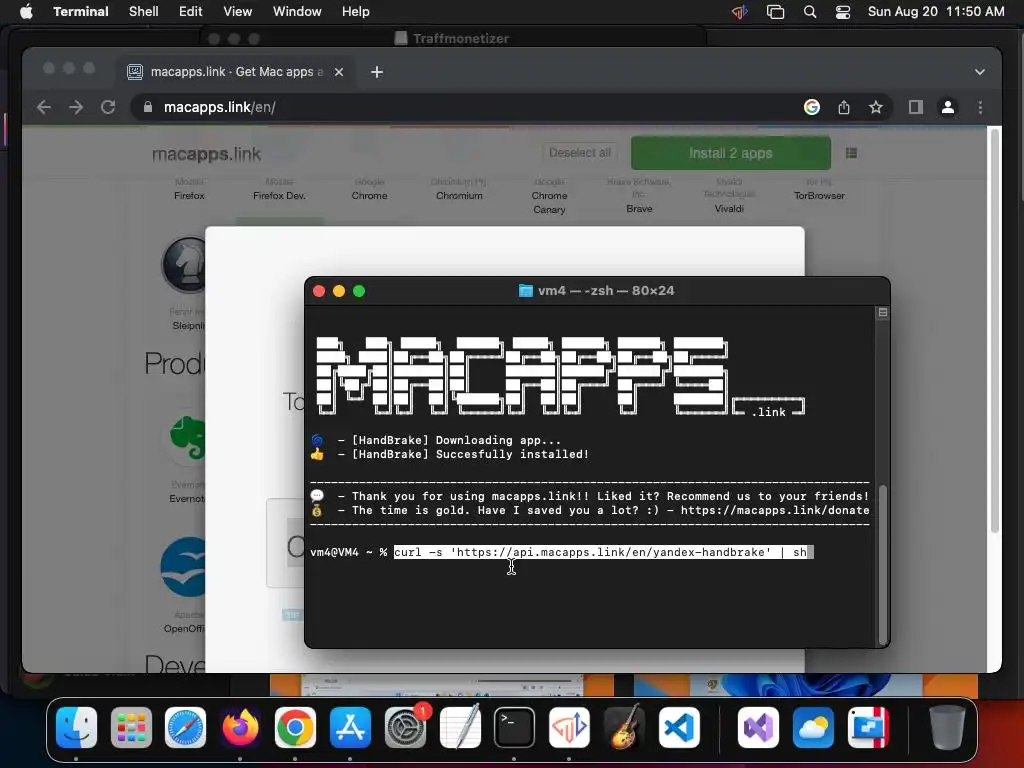The height and width of the screenshot is (768, 1024).
Task: Open purple Visual Studio icon in Dock
Action: coord(758,727)
